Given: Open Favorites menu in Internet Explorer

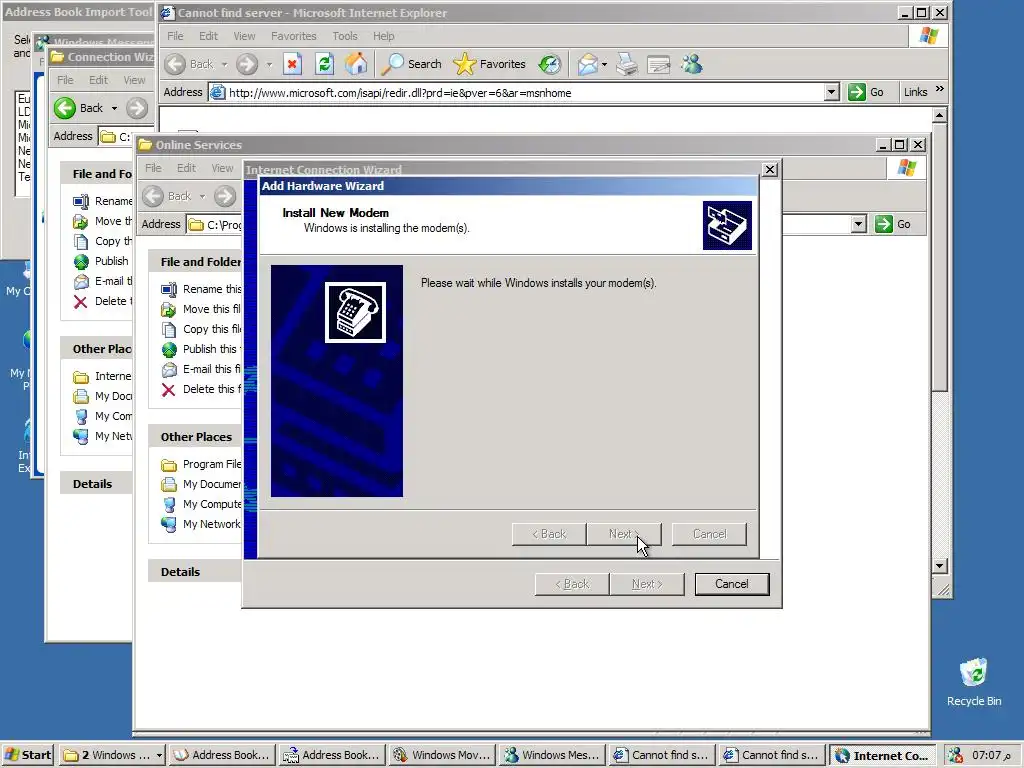Looking at the screenshot, I should 294,36.
